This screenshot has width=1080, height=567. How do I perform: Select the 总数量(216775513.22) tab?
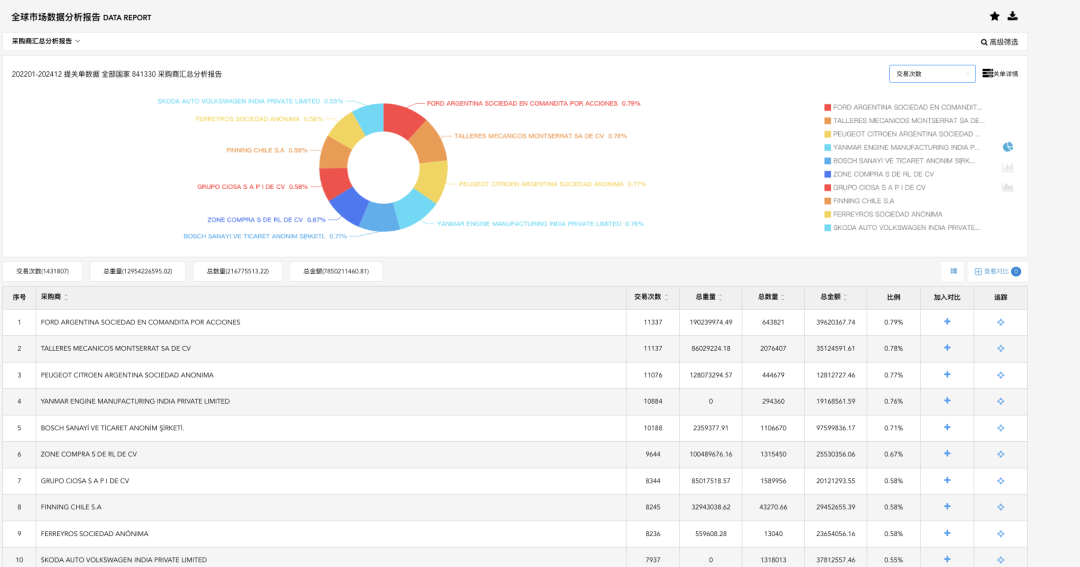click(238, 271)
